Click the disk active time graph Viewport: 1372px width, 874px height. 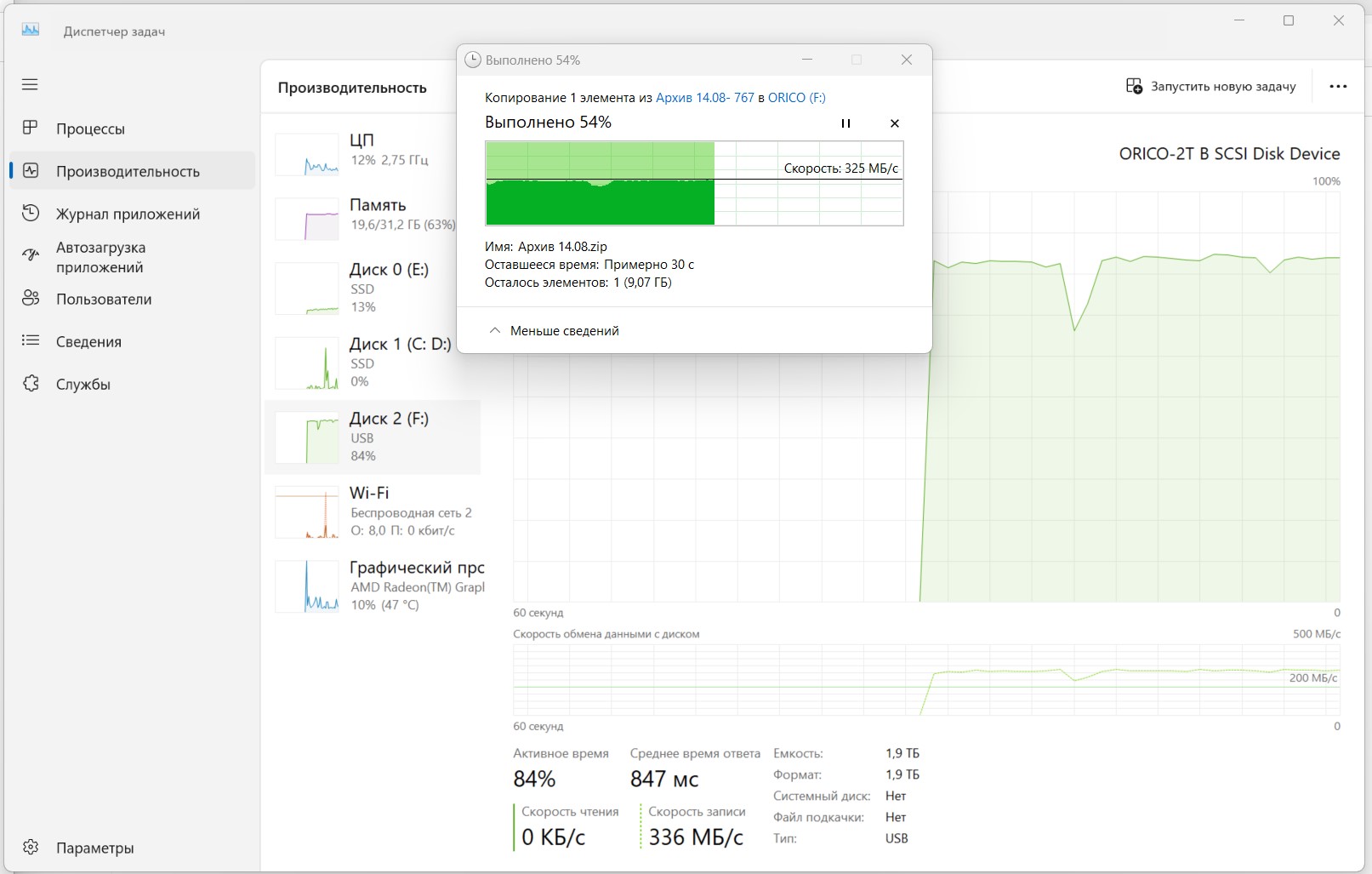tap(926, 397)
